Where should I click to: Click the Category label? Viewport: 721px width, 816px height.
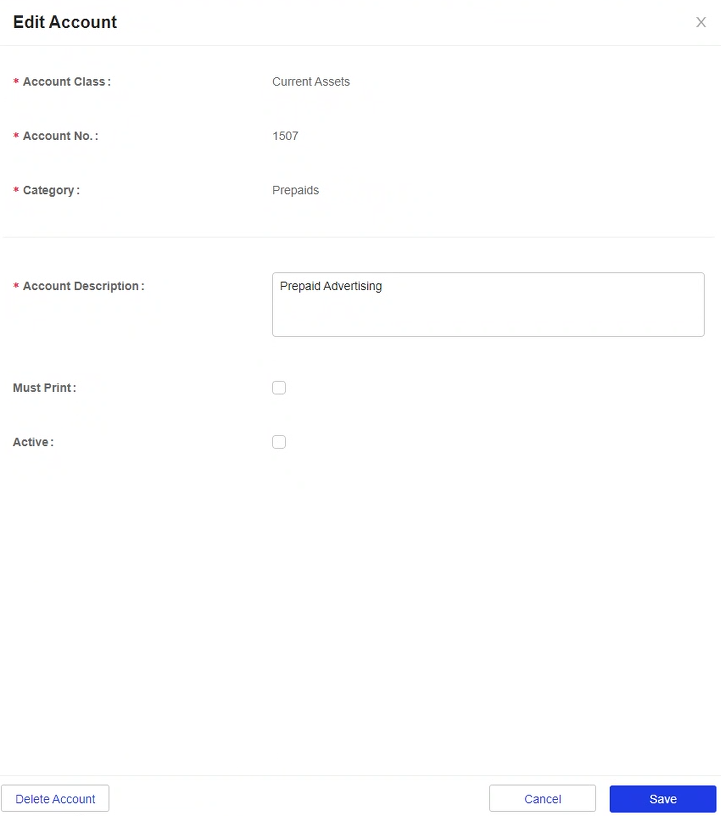tap(51, 190)
